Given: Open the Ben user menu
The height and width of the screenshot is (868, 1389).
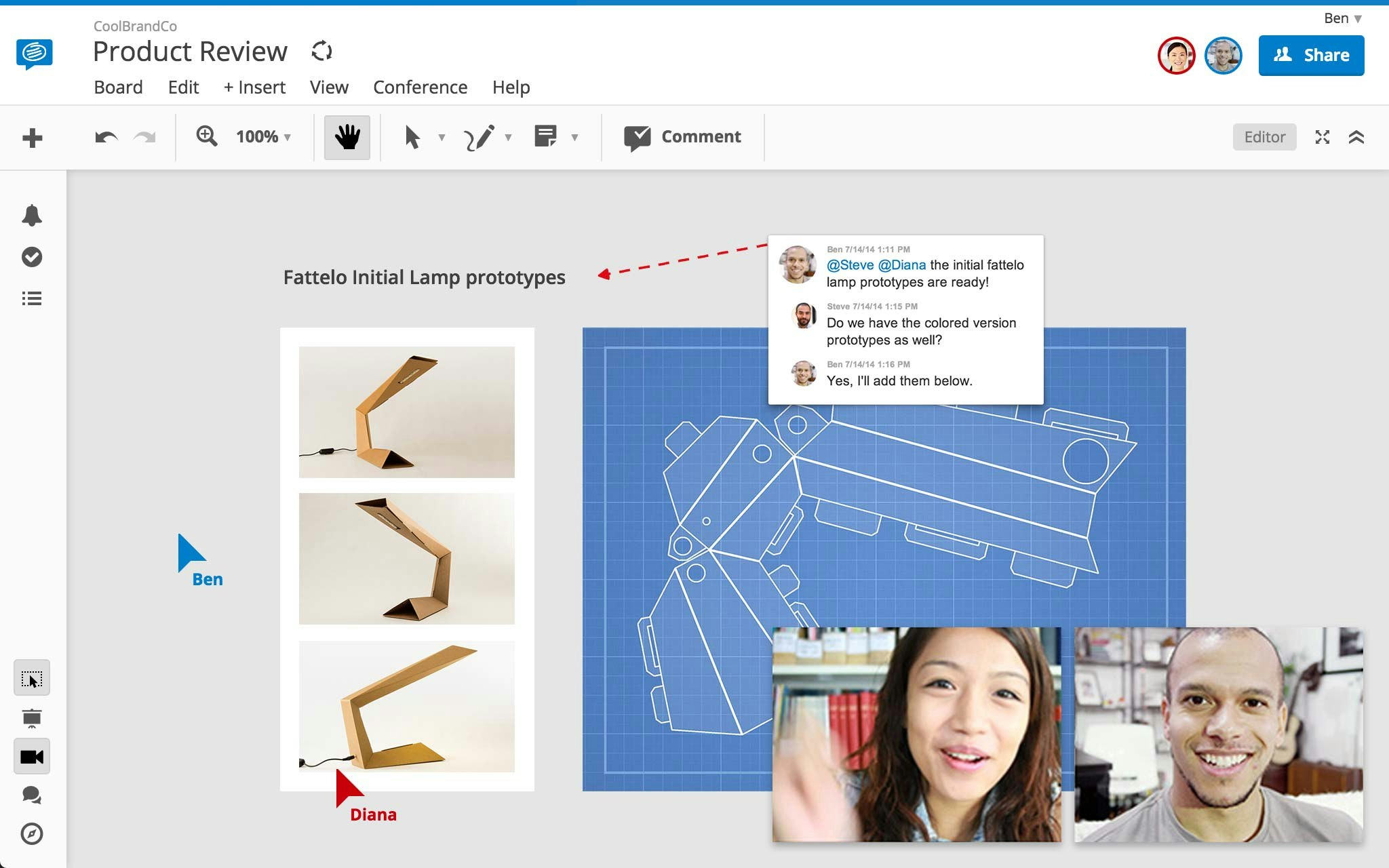Looking at the screenshot, I should click(x=1342, y=18).
